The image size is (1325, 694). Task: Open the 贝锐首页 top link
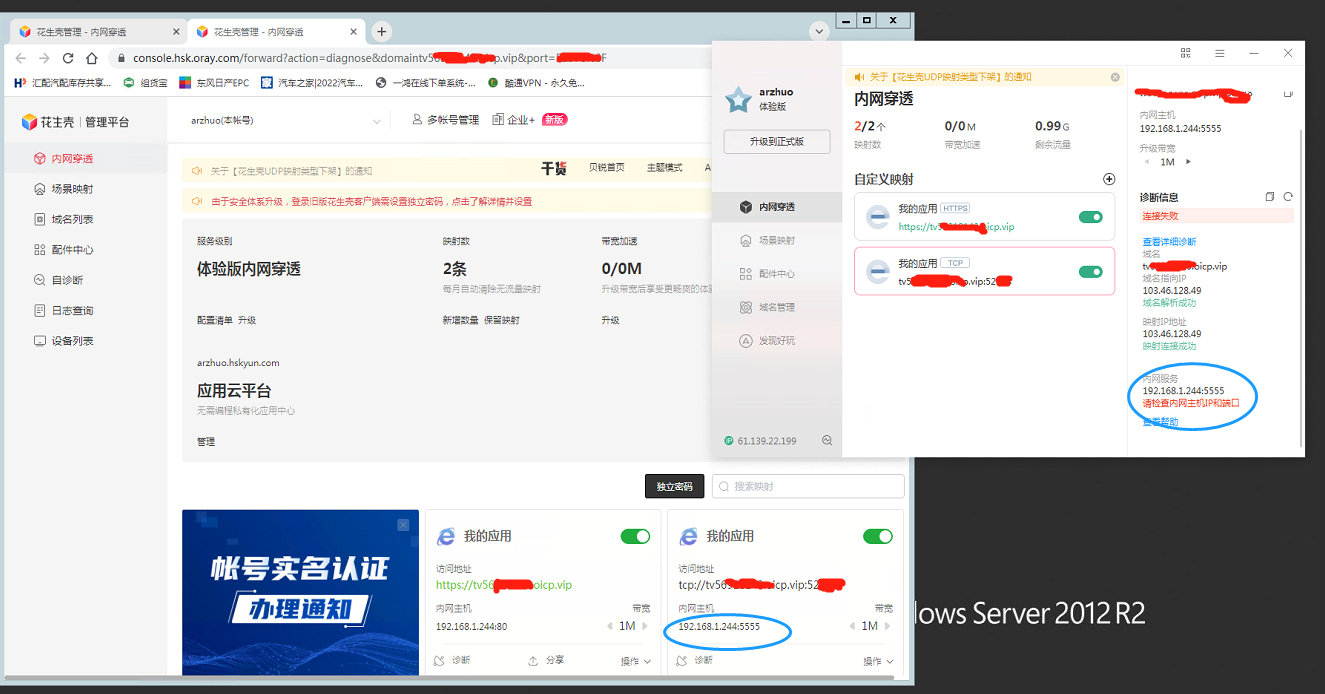tap(606, 167)
